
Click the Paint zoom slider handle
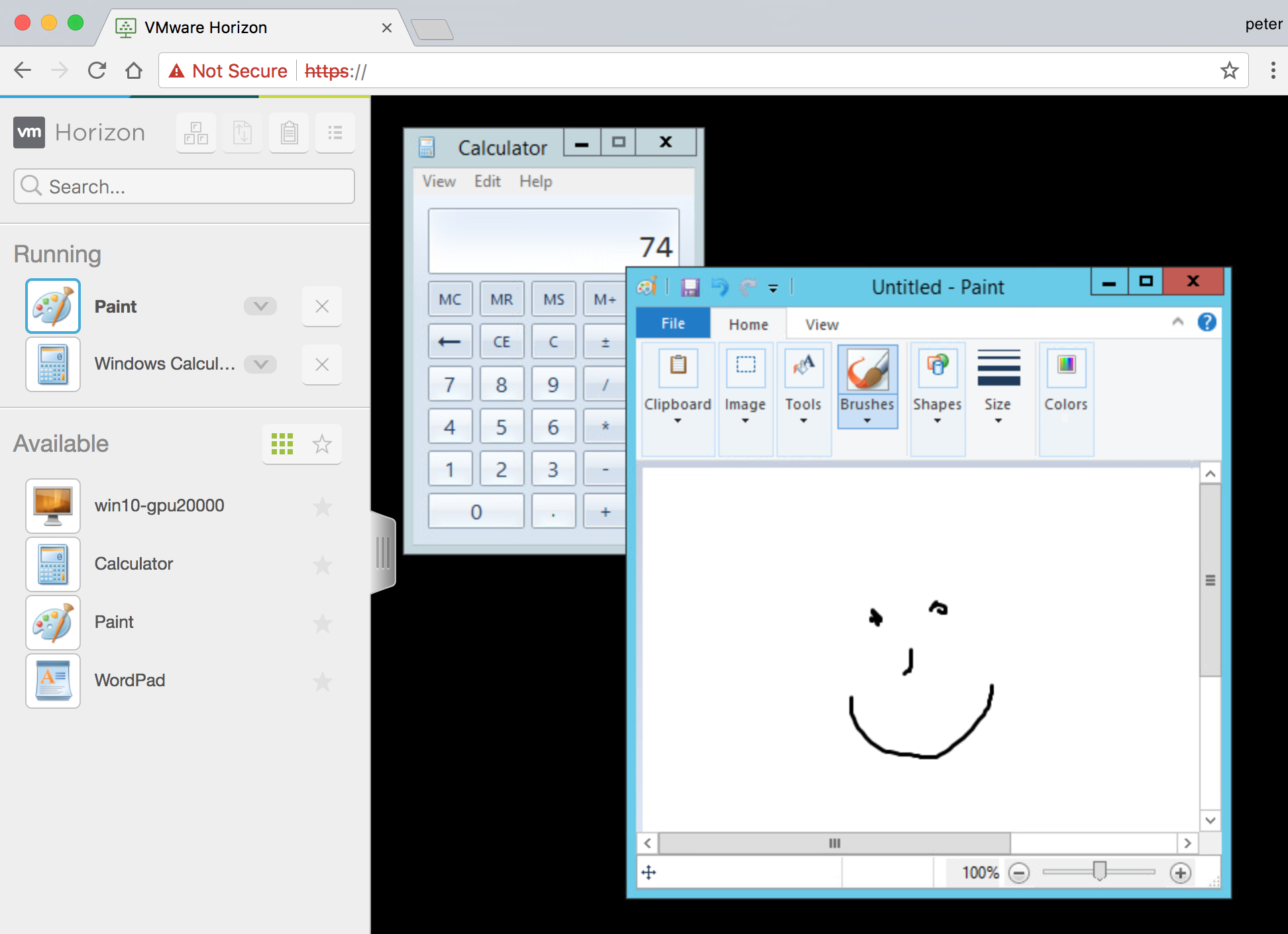(1100, 871)
